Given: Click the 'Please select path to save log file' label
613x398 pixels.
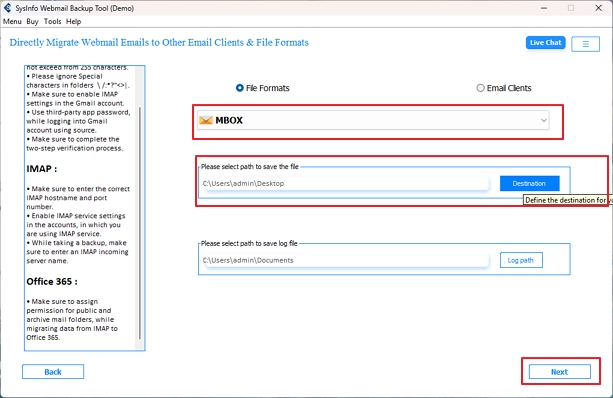Looking at the screenshot, I should [x=249, y=244].
